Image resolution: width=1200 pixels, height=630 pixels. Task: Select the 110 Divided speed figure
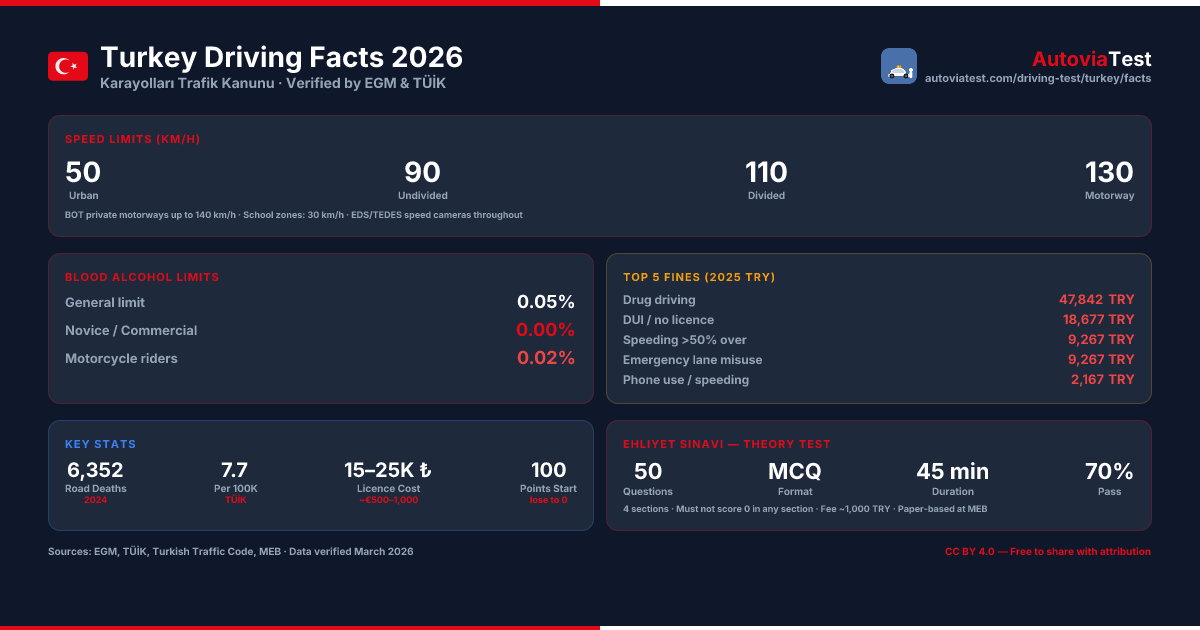(x=766, y=179)
